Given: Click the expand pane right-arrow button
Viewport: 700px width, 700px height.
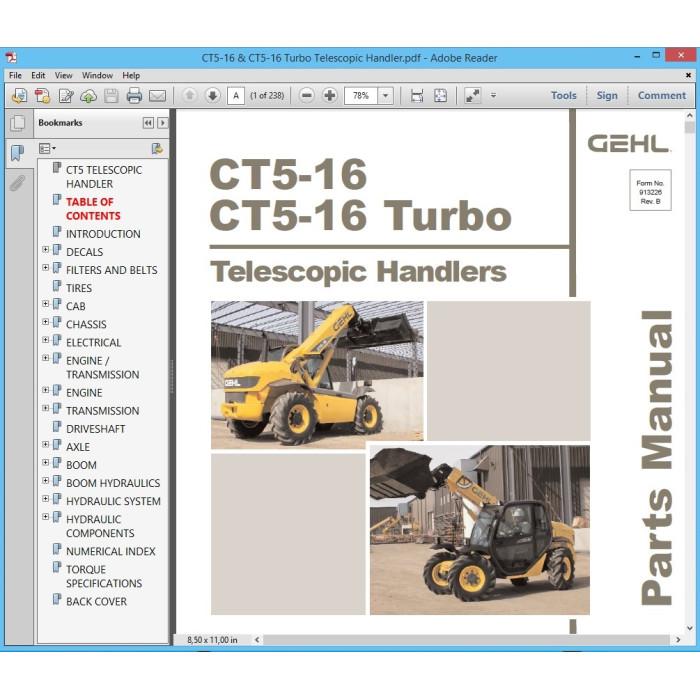Looking at the screenshot, I should tap(163, 123).
